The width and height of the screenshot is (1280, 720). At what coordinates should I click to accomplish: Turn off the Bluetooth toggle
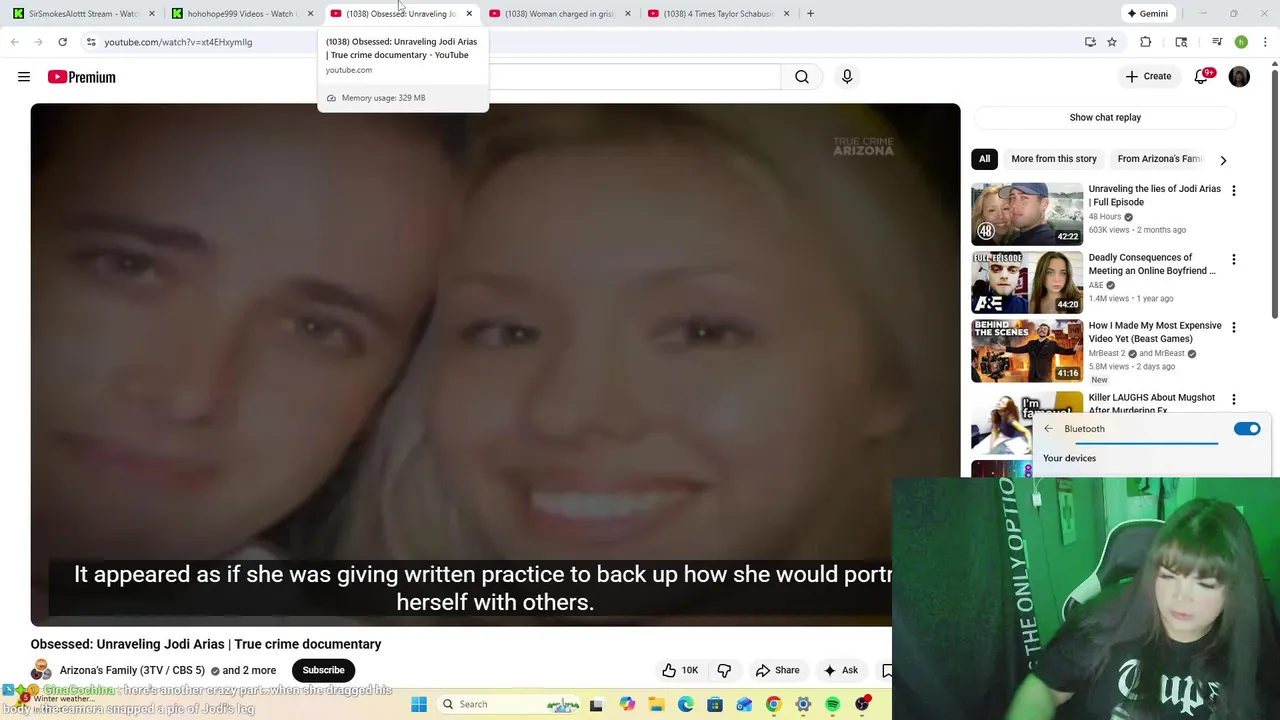pos(1247,429)
